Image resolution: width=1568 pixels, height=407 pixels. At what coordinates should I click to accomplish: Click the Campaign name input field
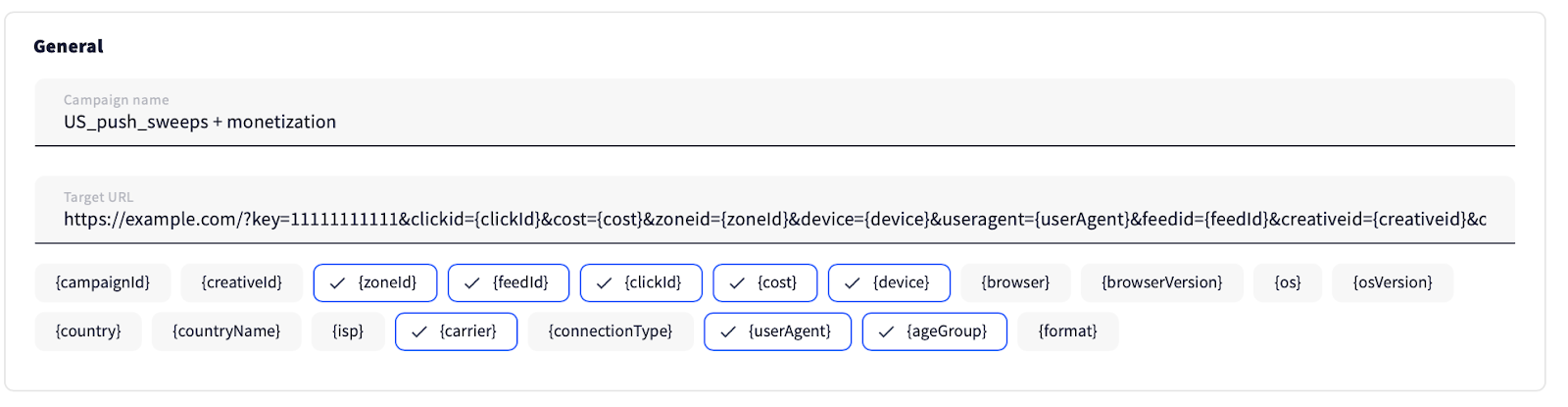point(774,122)
